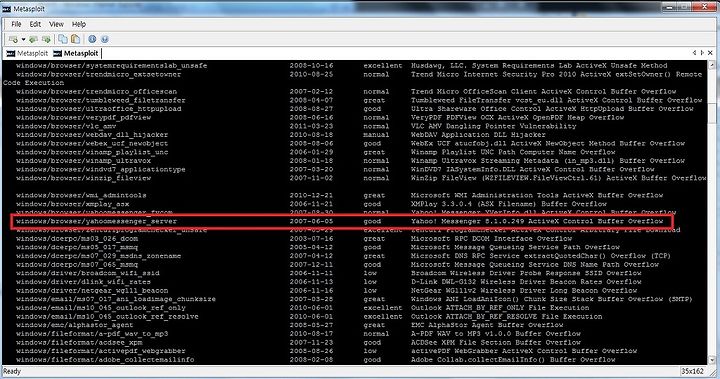Screen dimensions: 720x379
Task: Click windows/browser/windvd7_applicationtype module name
Action: [x=101, y=169]
